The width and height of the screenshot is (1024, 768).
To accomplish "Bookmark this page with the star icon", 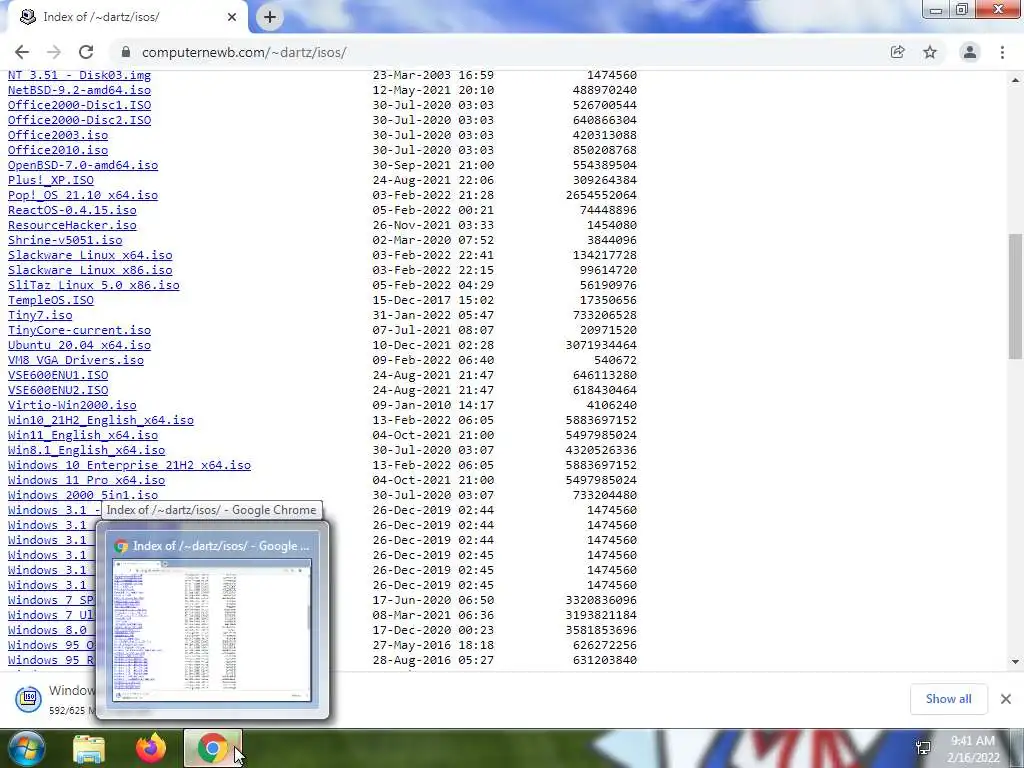I will pyautogui.click(x=930, y=52).
